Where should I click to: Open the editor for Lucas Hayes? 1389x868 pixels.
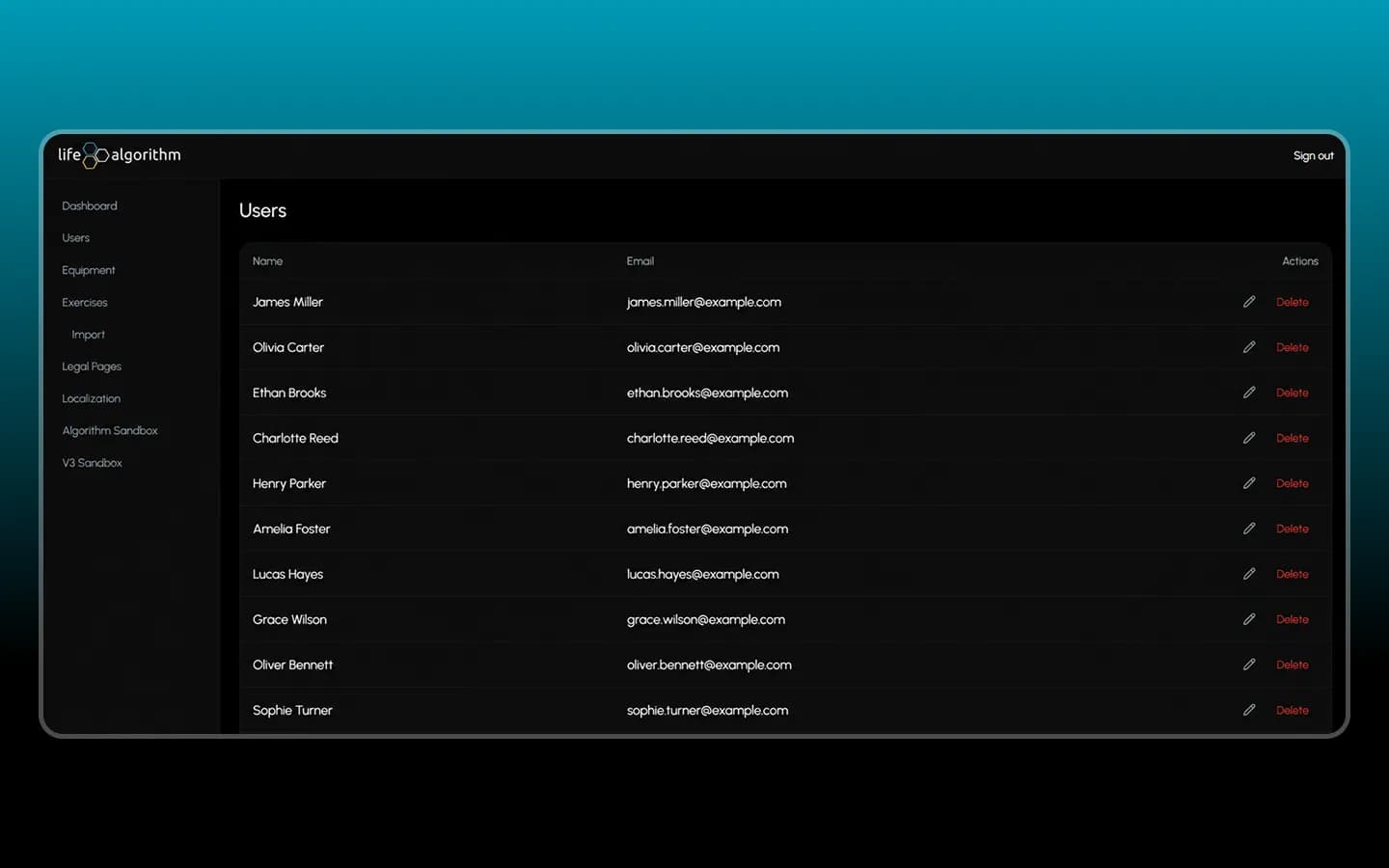click(x=1249, y=574)
